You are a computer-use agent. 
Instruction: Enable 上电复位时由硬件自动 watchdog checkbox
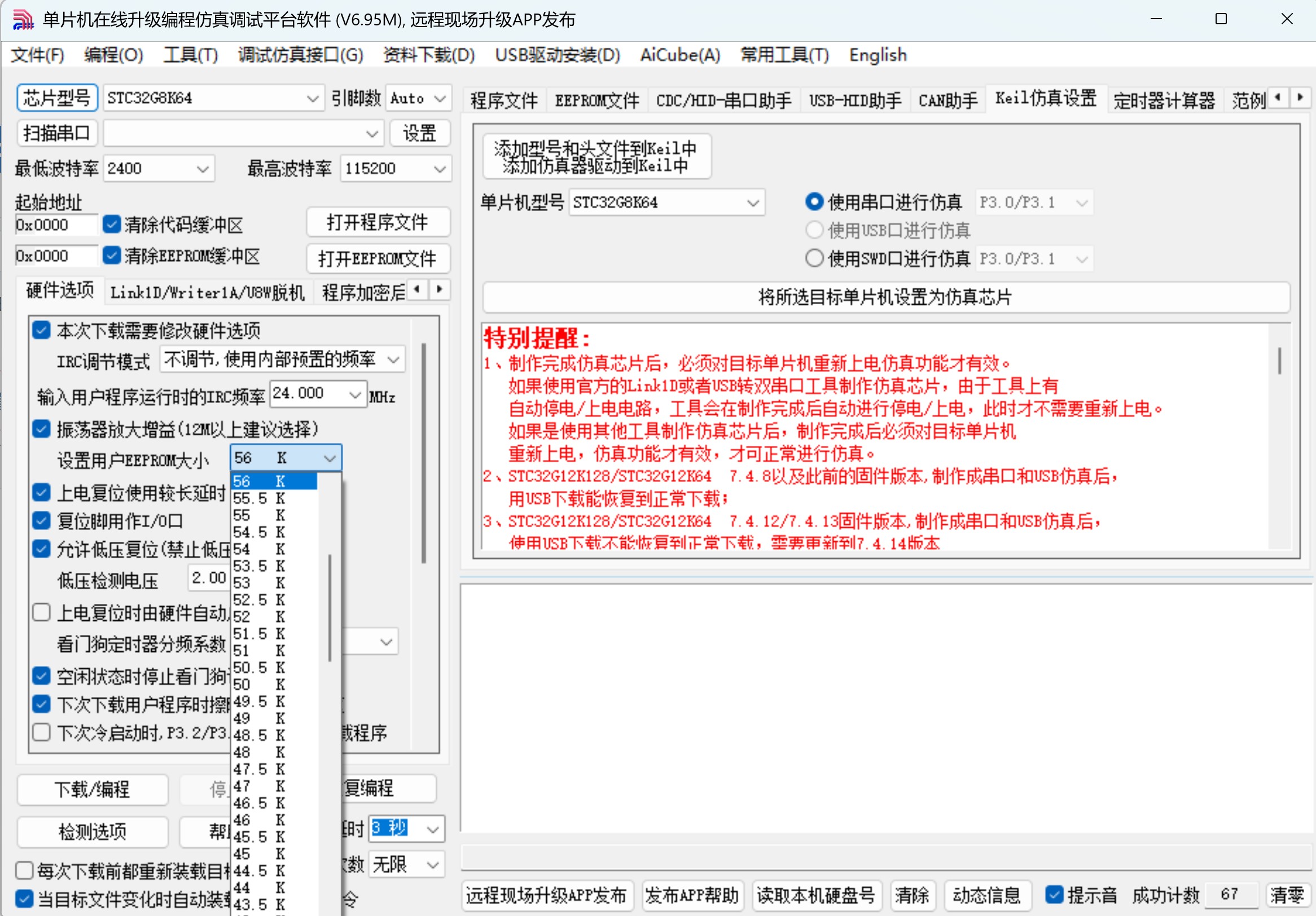tap(41, 612)
